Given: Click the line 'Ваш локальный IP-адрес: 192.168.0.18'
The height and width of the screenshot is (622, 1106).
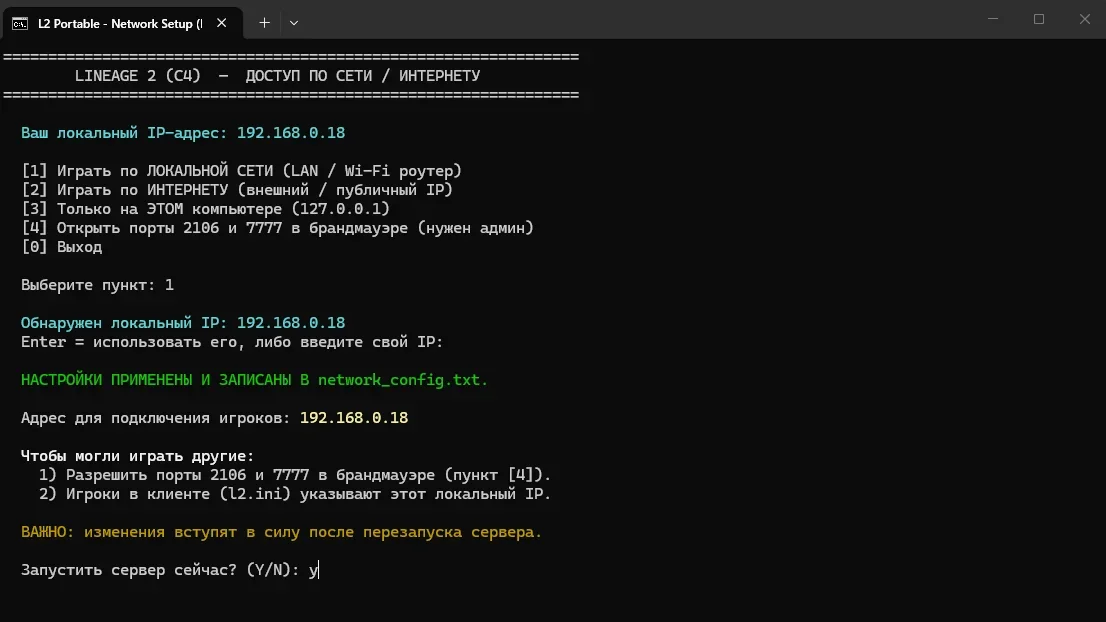Looking at the screenshot, I should [x=183, y=133].
